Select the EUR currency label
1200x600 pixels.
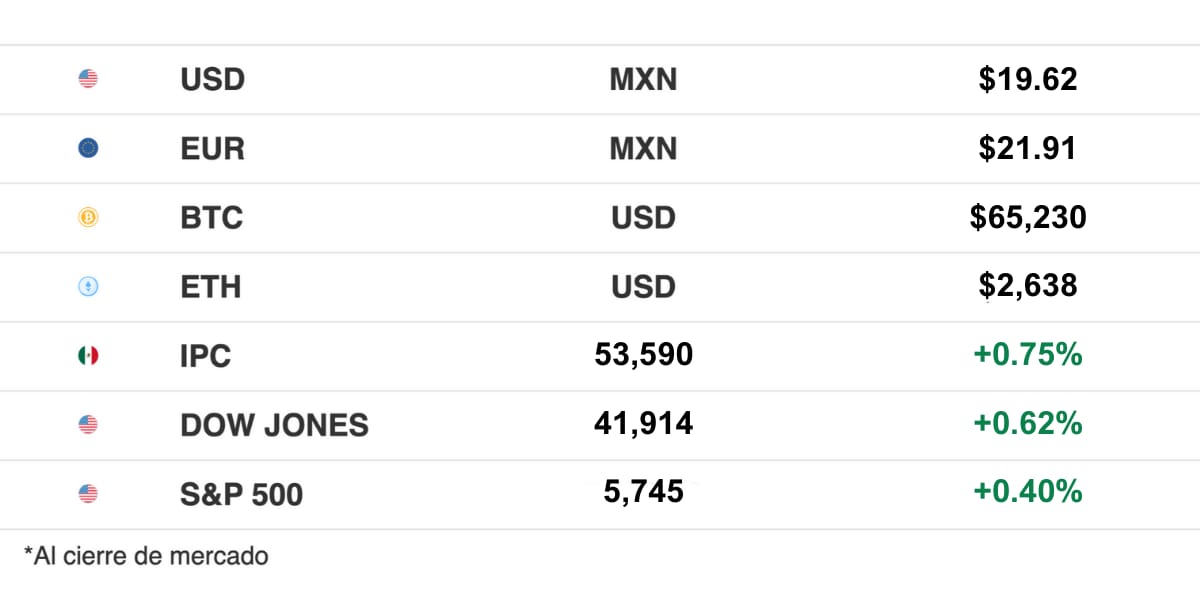pyautogui.click(x=212, y=149)
